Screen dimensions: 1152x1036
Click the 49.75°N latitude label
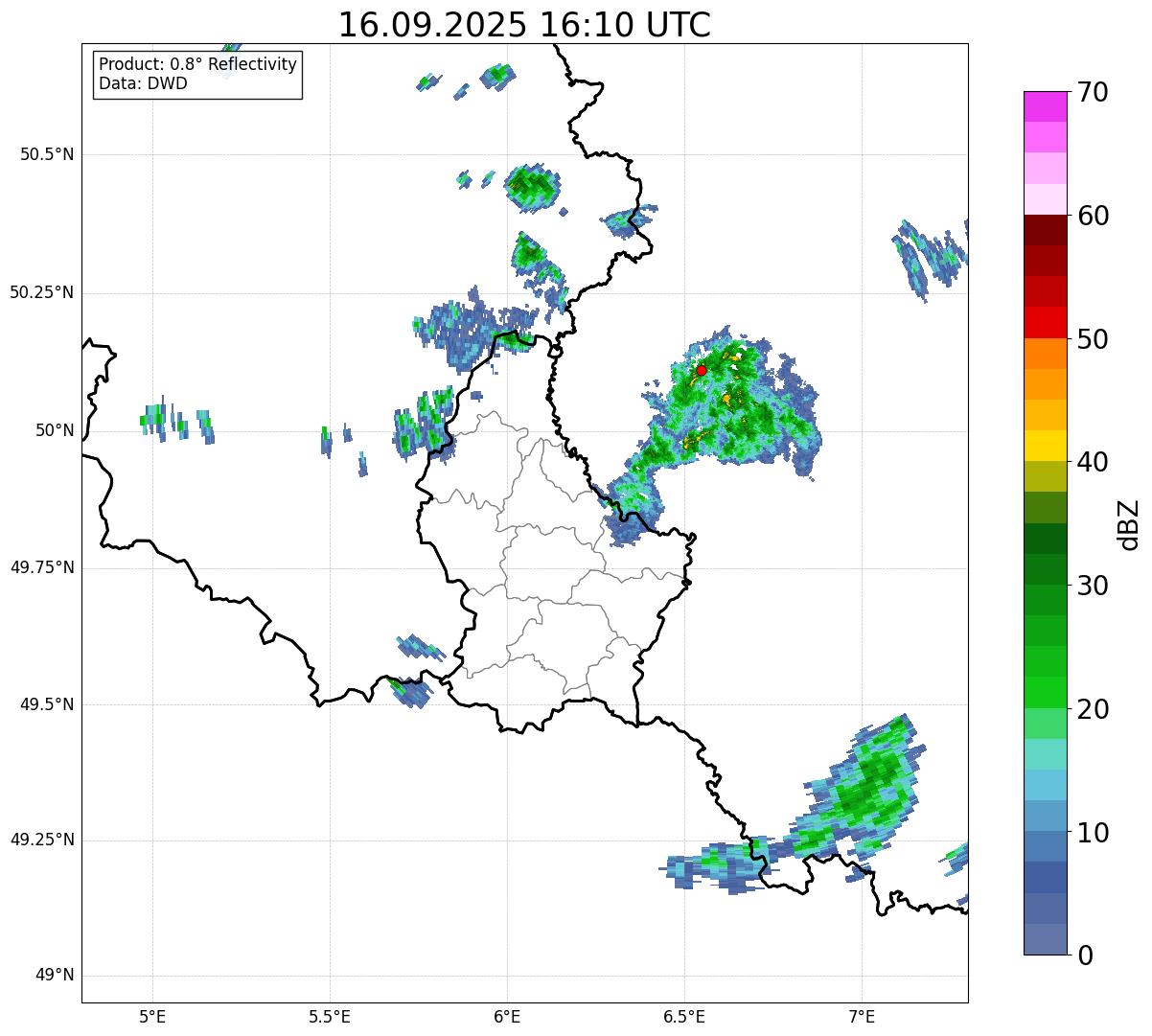point(42,567)
